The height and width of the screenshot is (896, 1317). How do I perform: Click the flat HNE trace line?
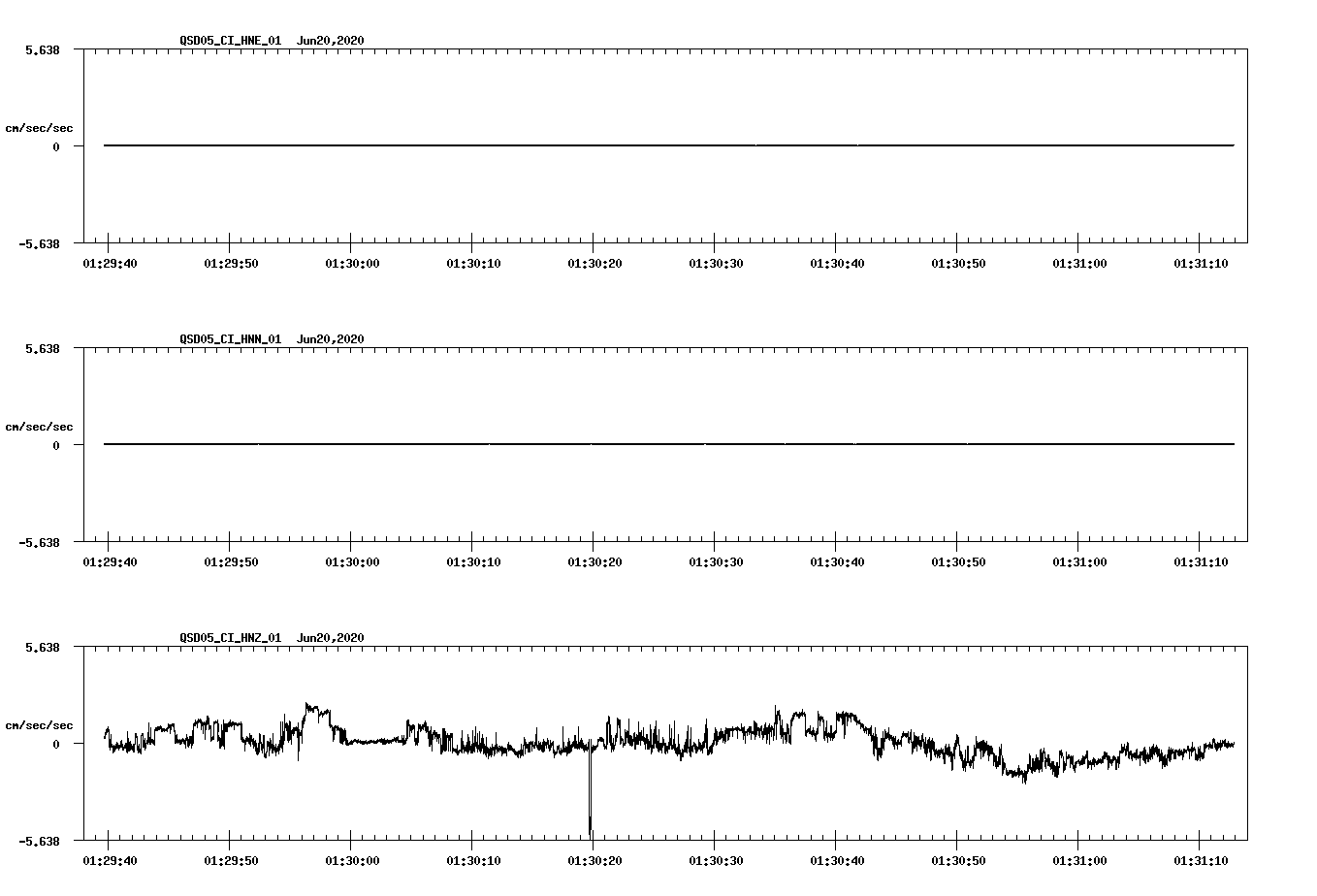[x=669, y=145]
